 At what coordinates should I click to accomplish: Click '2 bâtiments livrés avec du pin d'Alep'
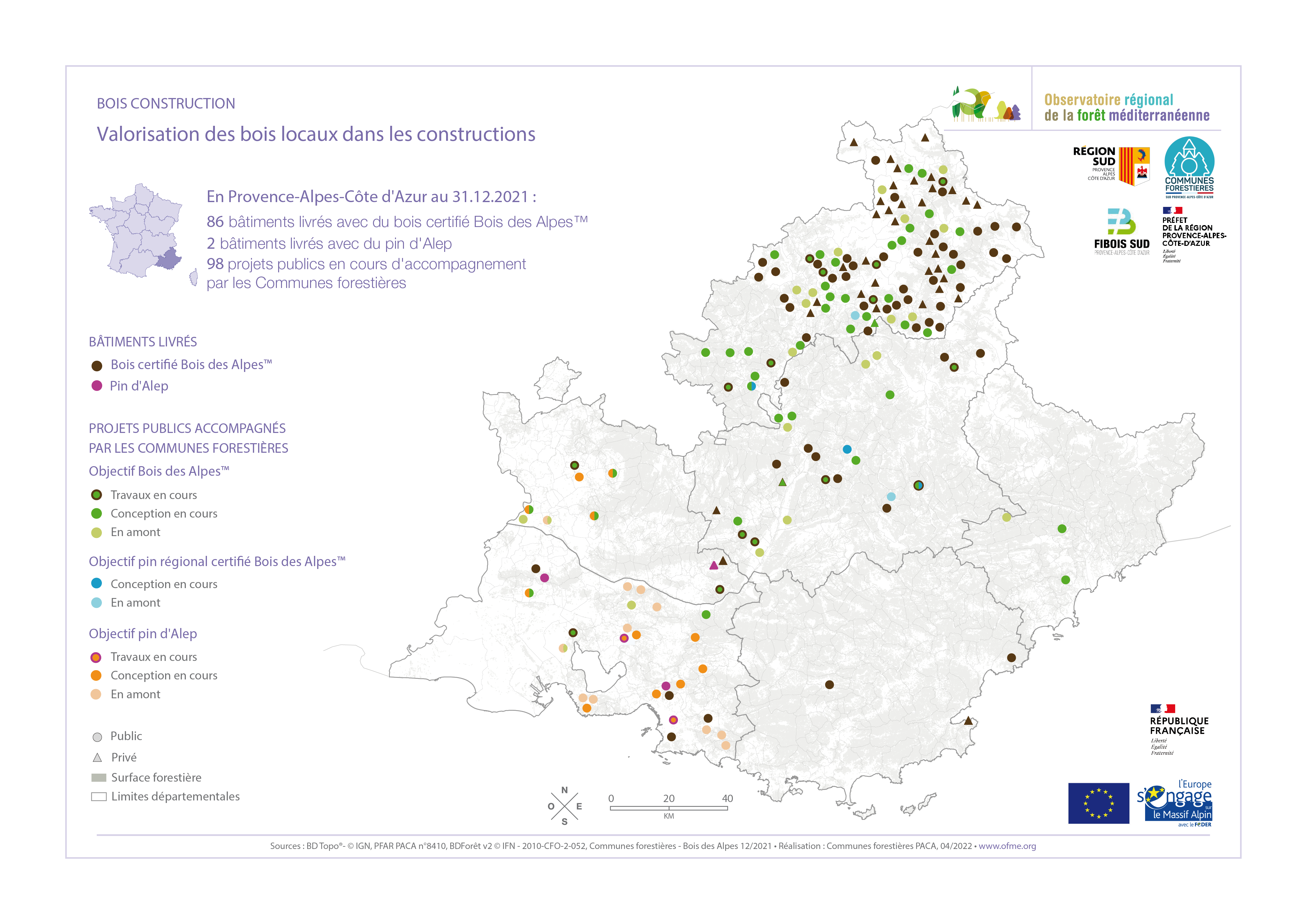[x=329, y=244]
